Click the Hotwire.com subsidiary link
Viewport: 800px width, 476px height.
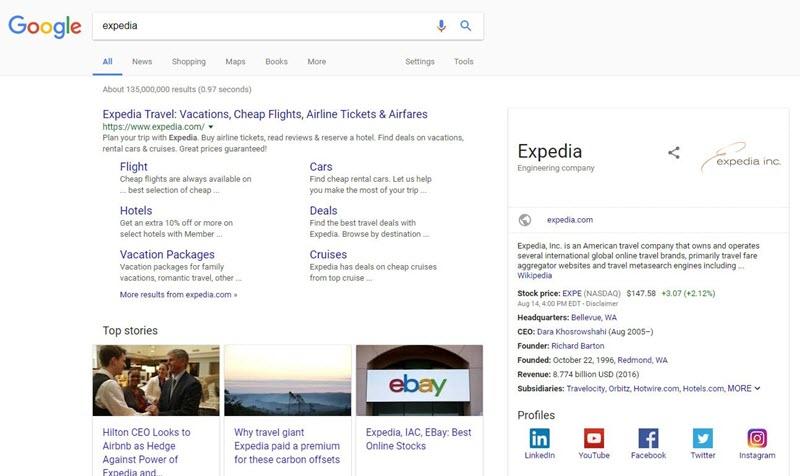coord(656,389)
